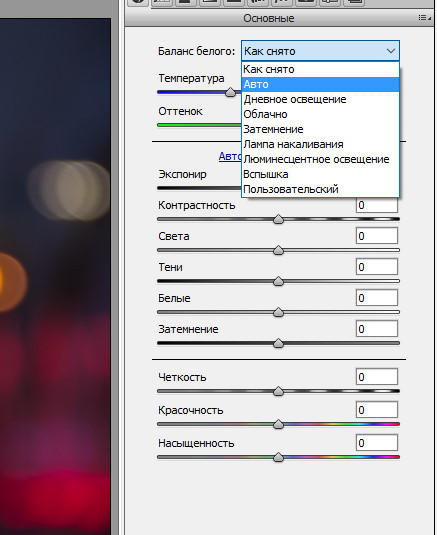The width and height of the screenshot is (437, 535).
Task: Choose Дневное освещение white balance preset
Action: [320, 99]
